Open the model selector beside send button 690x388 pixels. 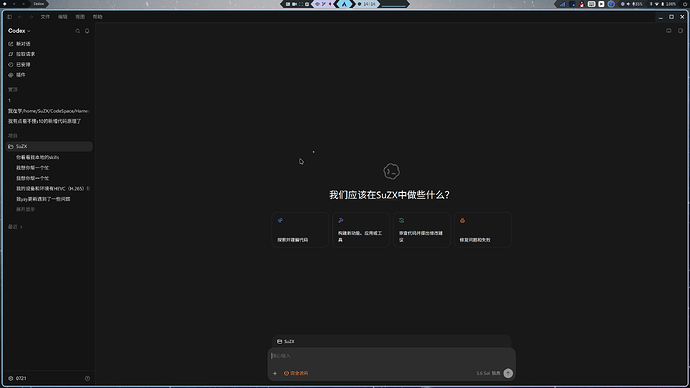[x=488, y=373]
